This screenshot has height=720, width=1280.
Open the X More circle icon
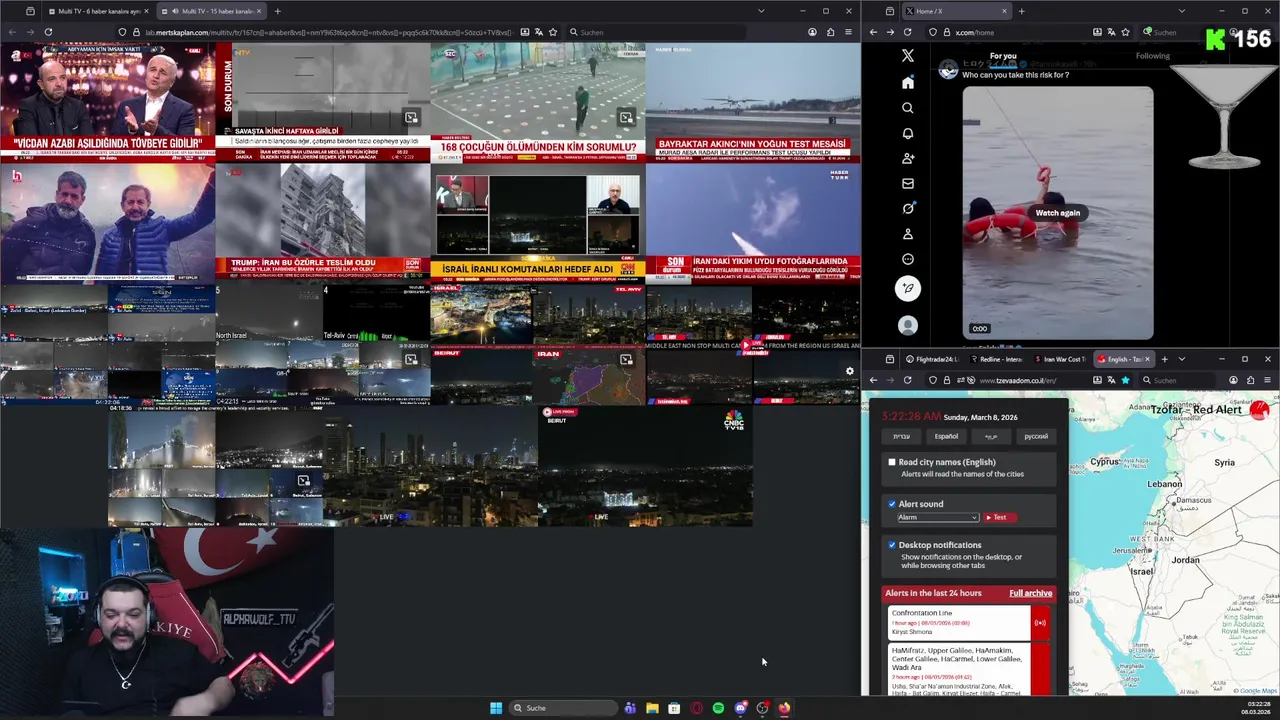[907, 259]
